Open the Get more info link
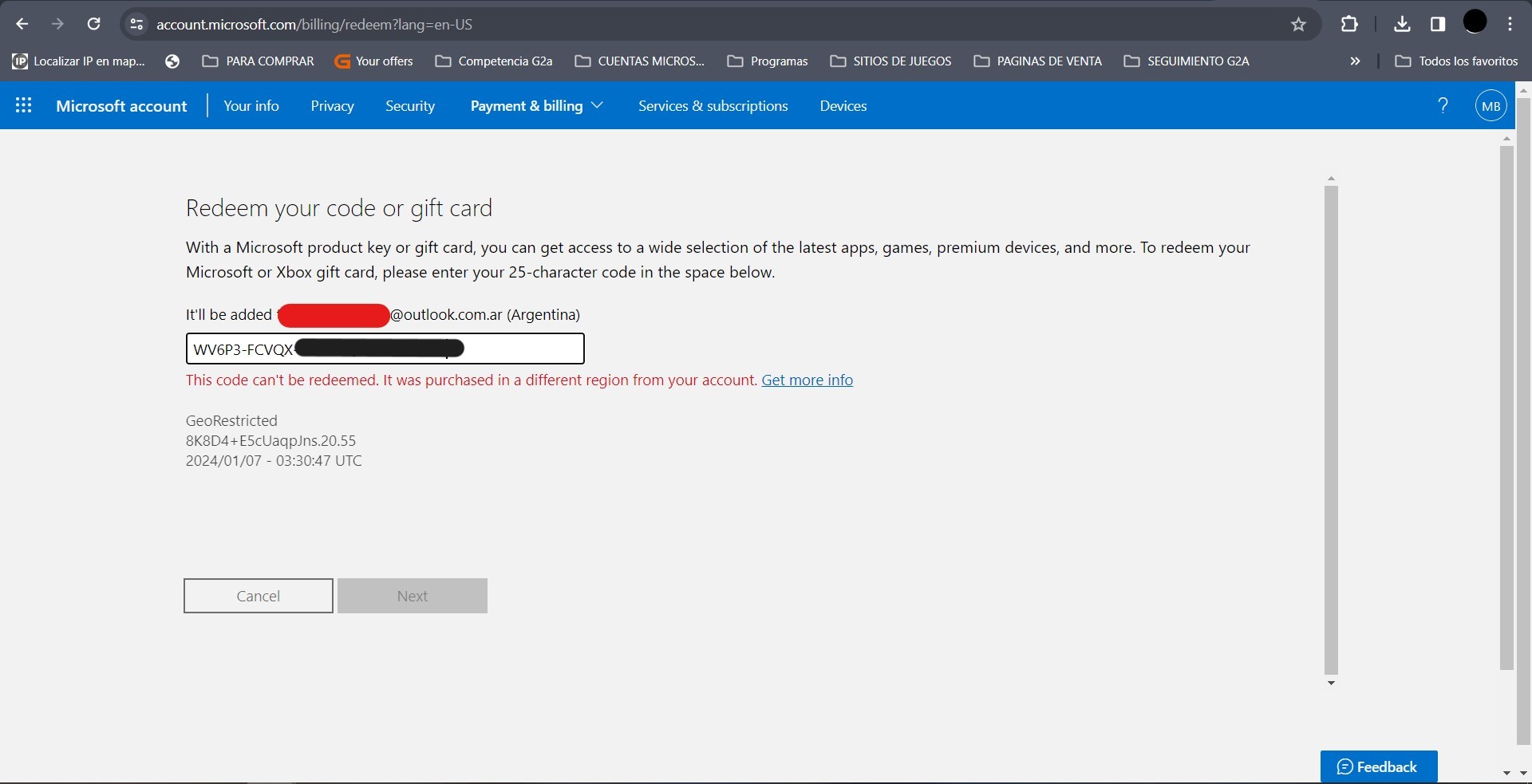The image size is (1532, 784). click(807, 380)
